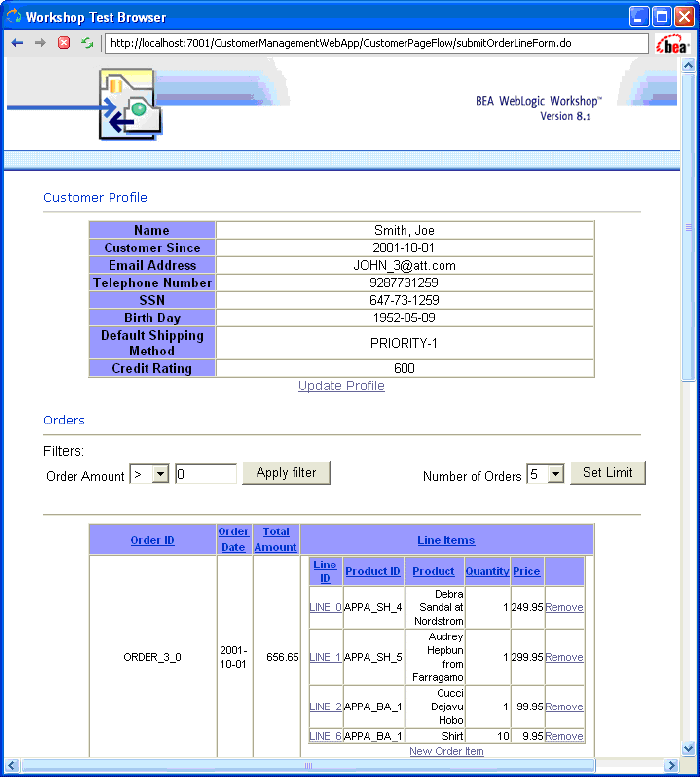
Task: Click the ORDER_3_0 order cell
Action: point(153,657)
